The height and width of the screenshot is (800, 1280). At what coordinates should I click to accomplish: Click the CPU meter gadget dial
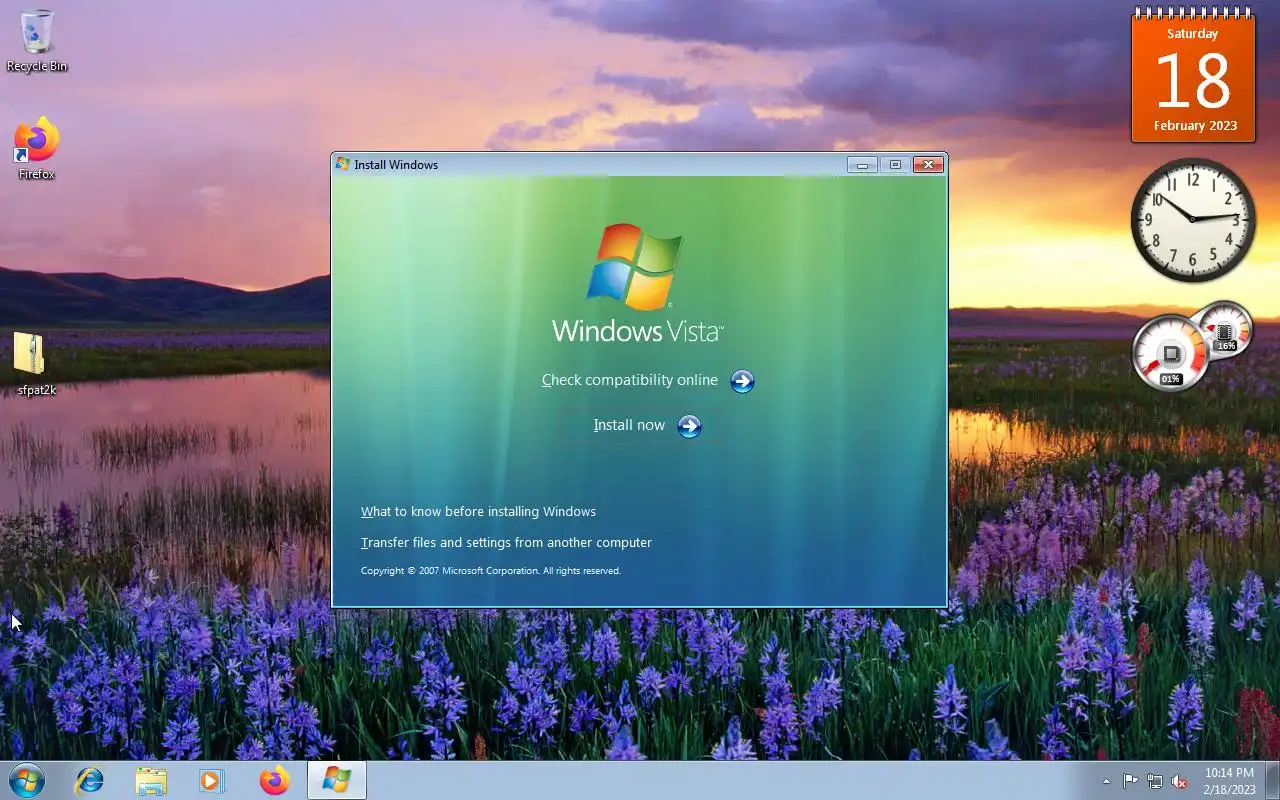pos(1170,354)
